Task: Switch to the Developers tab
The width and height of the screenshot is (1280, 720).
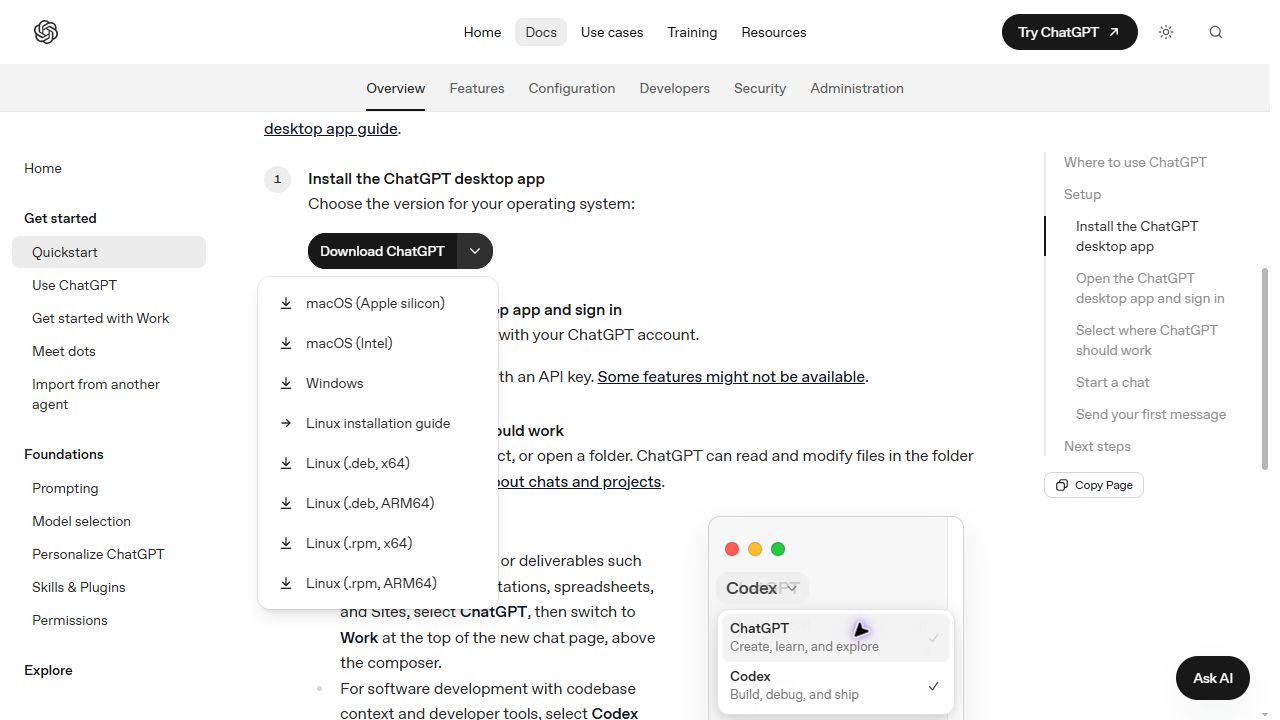Action: click(675, 88)
